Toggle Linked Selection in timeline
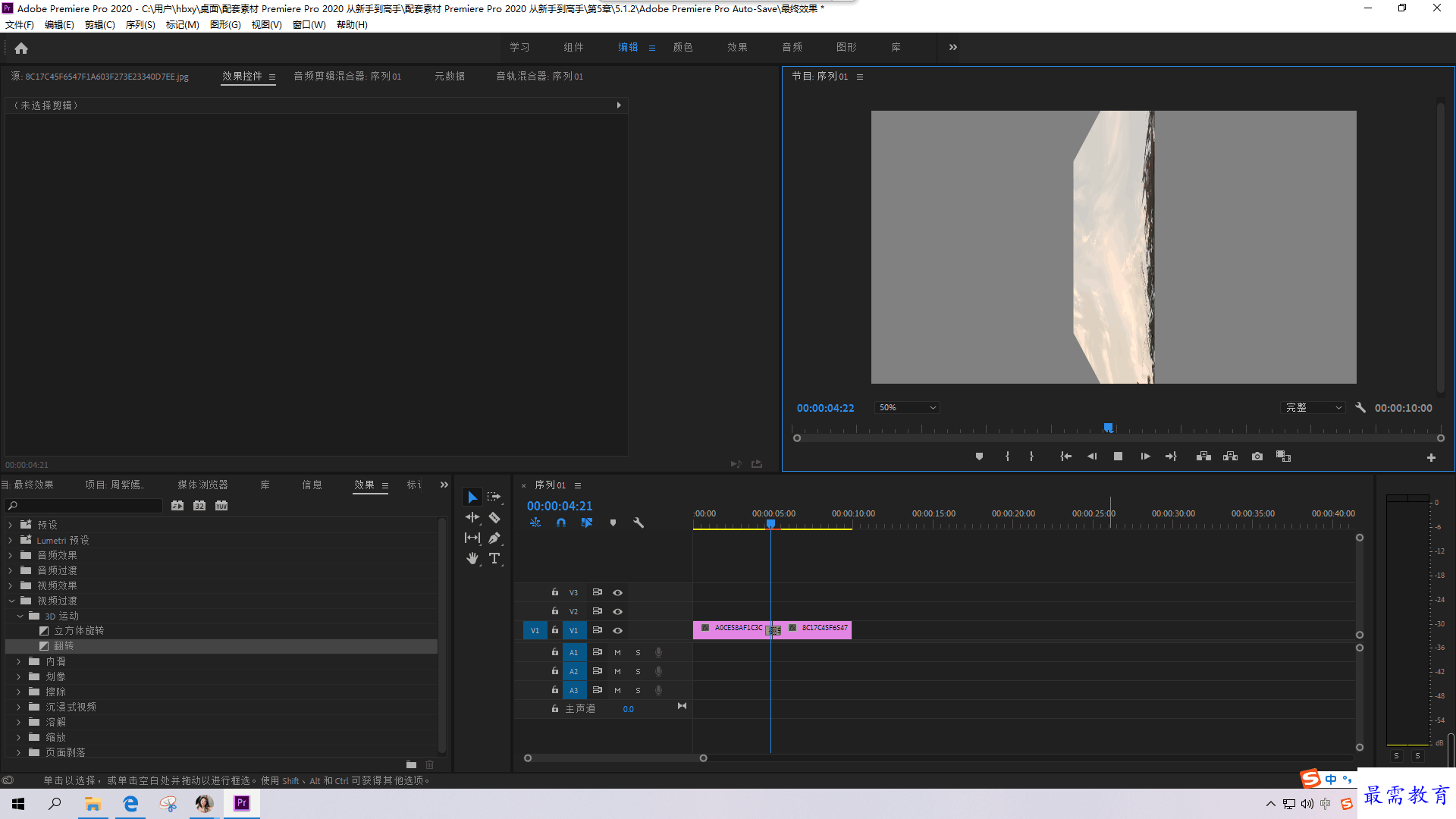 [x=587, y=522]
